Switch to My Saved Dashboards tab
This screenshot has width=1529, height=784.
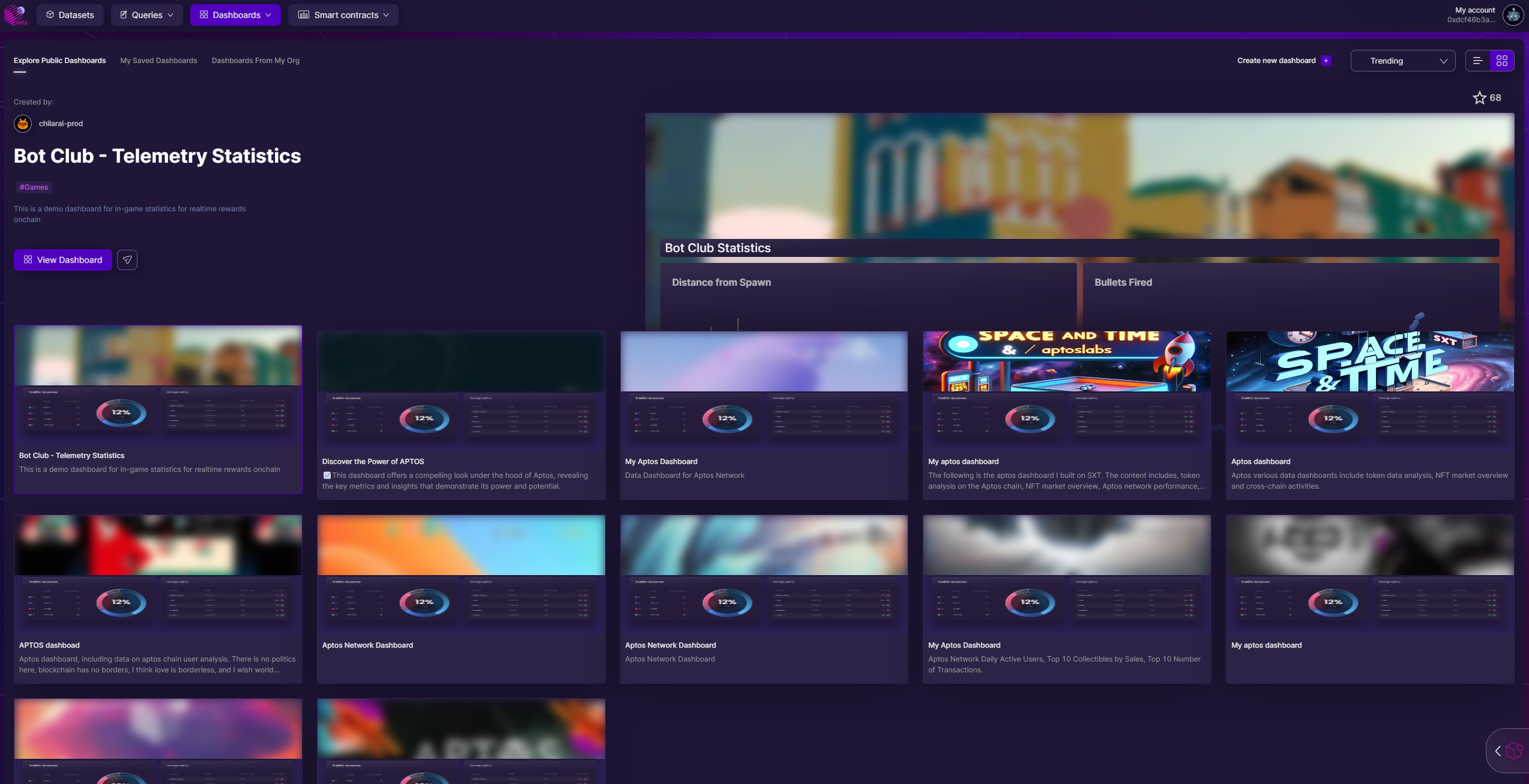(158, 61)
